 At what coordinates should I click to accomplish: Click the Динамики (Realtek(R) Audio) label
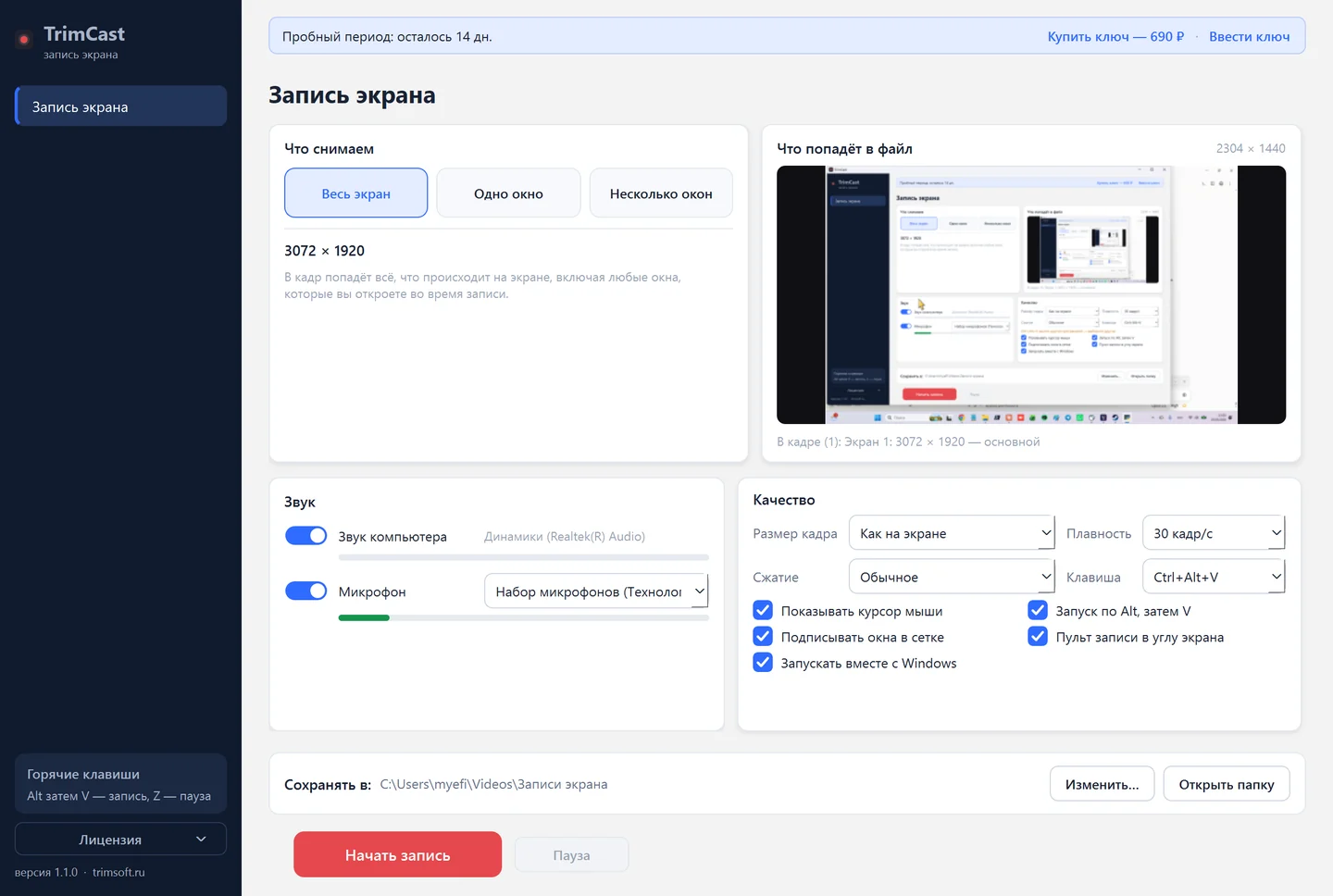pos(565,536)
